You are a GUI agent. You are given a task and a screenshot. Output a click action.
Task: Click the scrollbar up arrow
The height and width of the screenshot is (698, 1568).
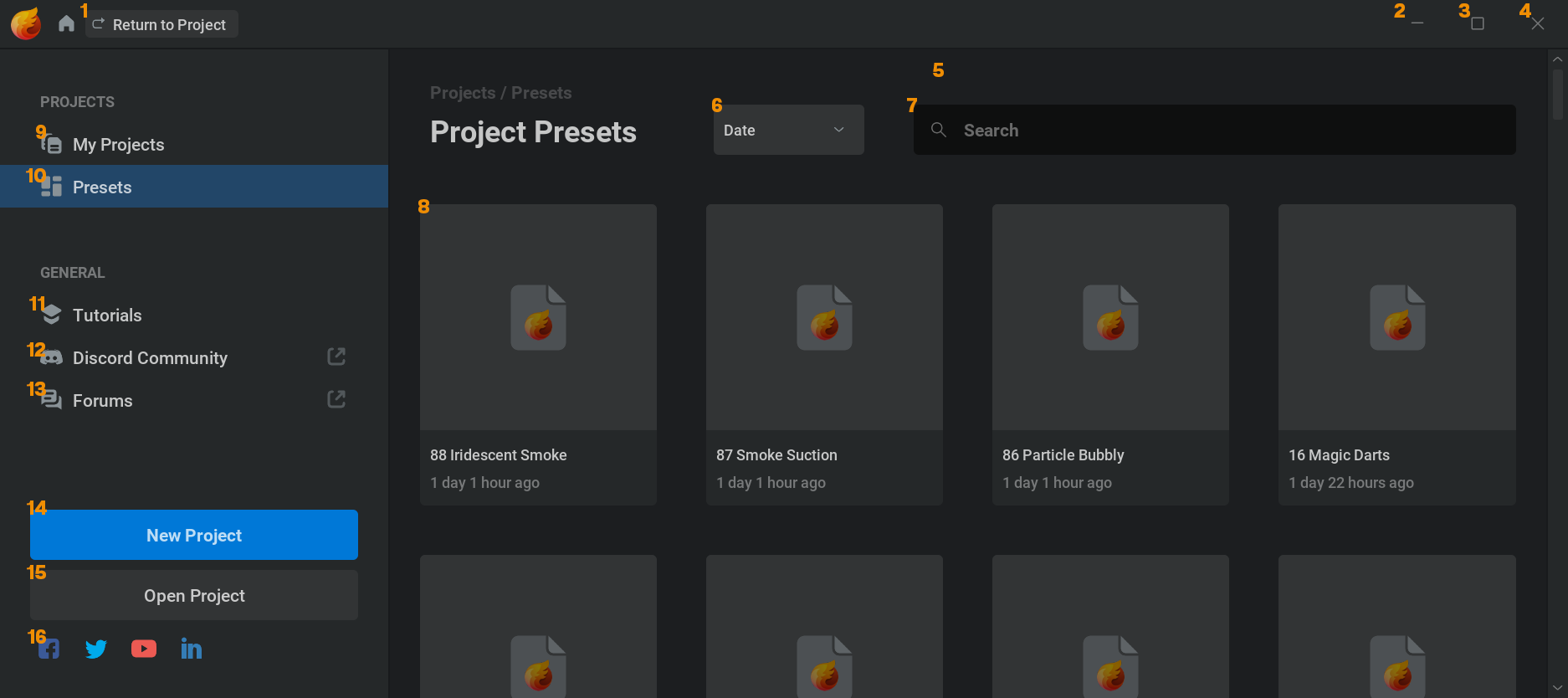pyautogui.click(x=1557, y=59)
